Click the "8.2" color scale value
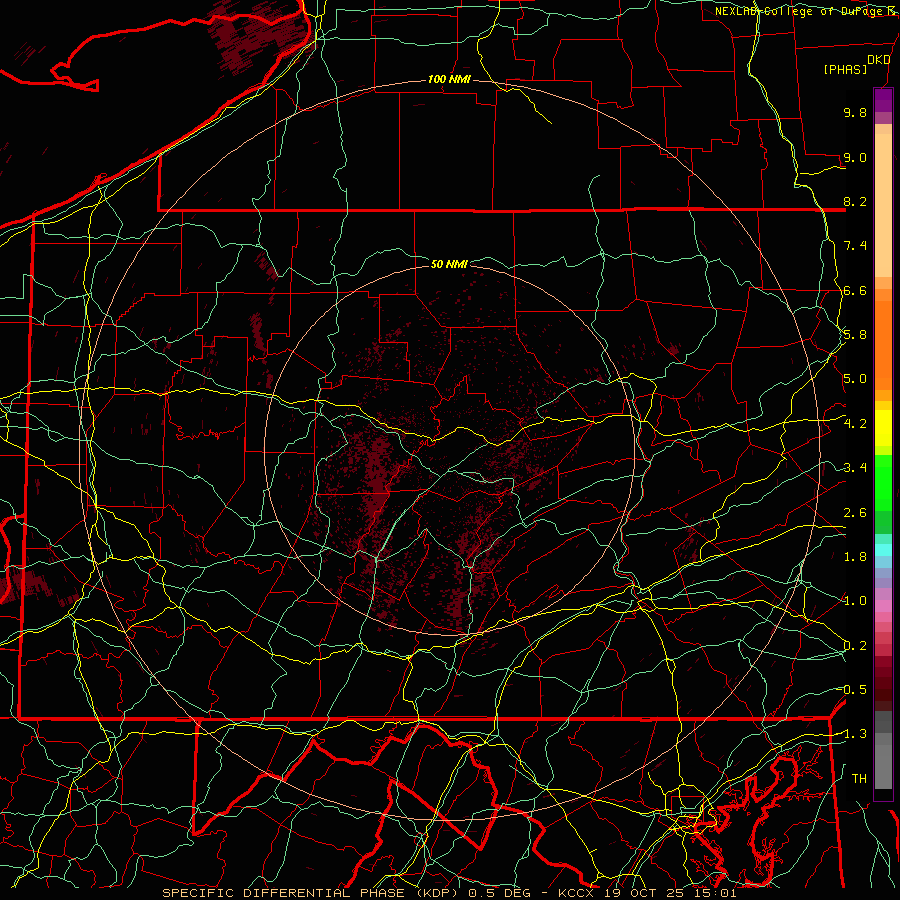 coord(855,201)
